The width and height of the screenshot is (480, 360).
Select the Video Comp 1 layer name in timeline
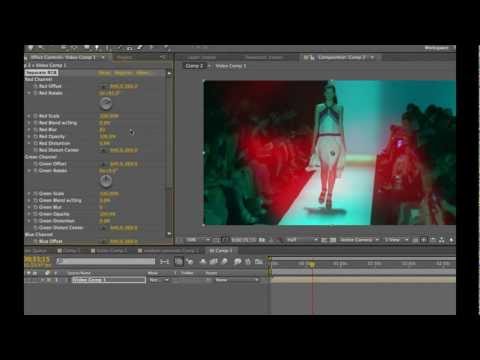(x=109, y=280)
